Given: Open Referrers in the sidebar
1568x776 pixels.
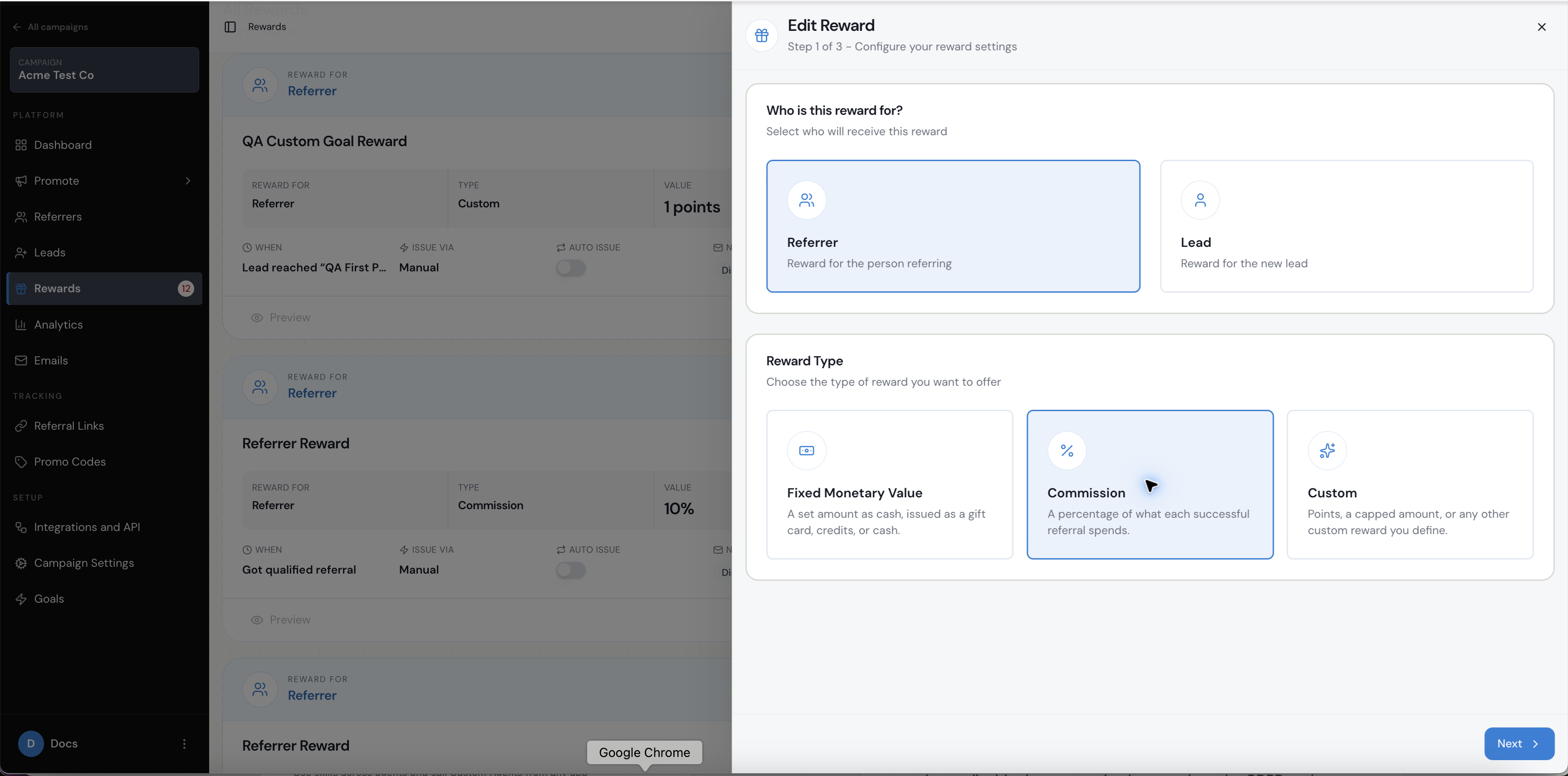Looking at the screenshot, I should (104, 216).
